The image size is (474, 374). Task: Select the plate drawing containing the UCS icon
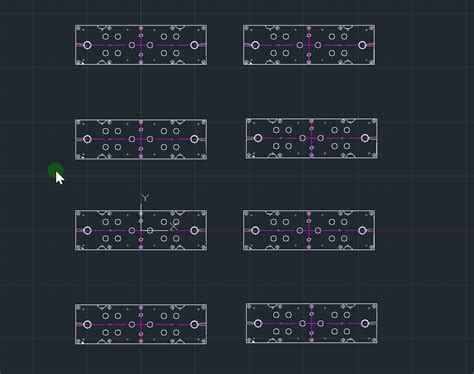click(x=141, y=230)
